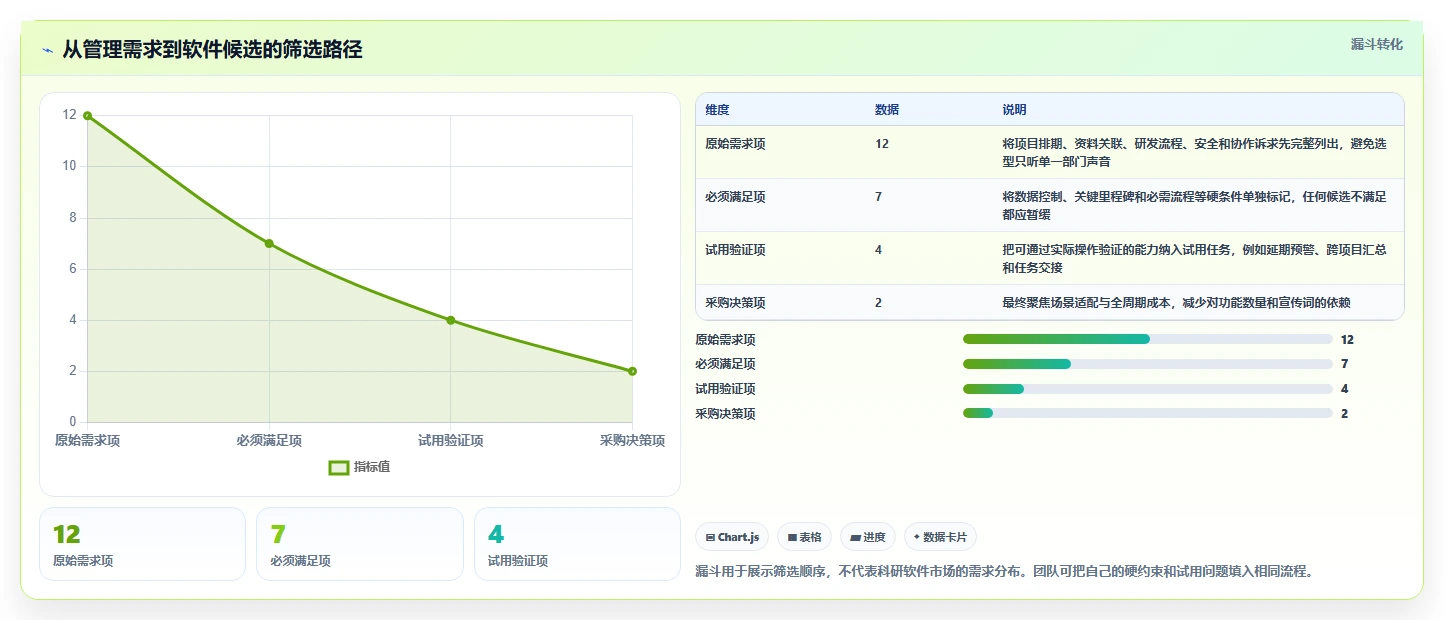
Task: Click the lightning icon beside the title
Action: coord(47,49)
